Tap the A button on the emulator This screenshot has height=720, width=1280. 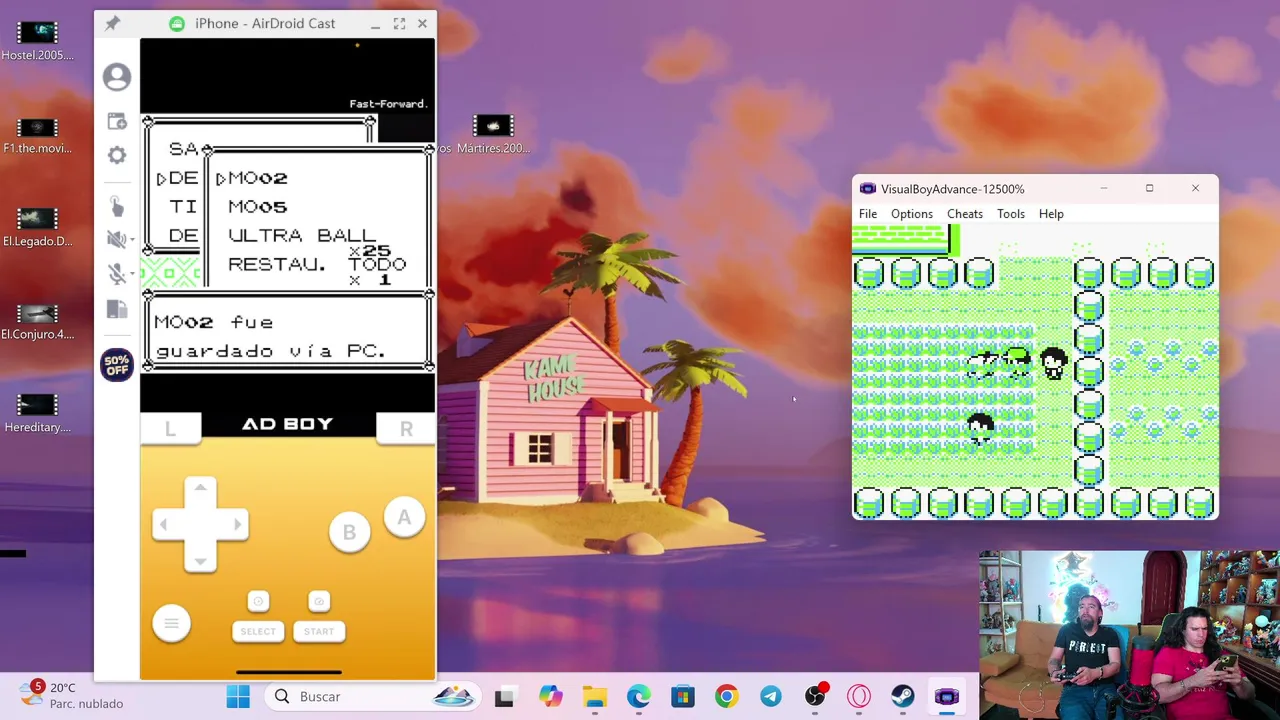(x=404, y=517)
